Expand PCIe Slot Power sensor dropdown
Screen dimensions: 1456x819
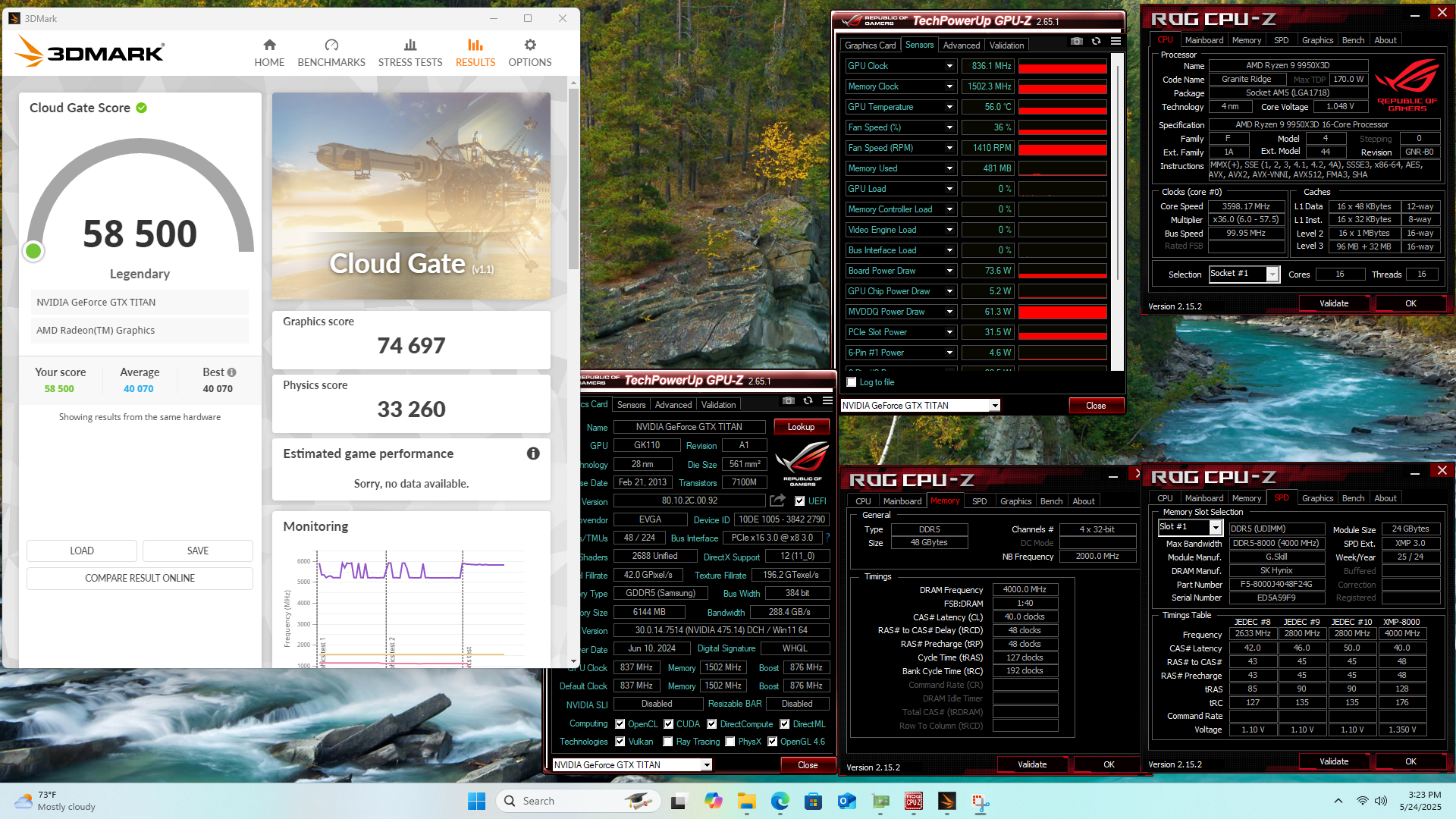click(949, 332)
